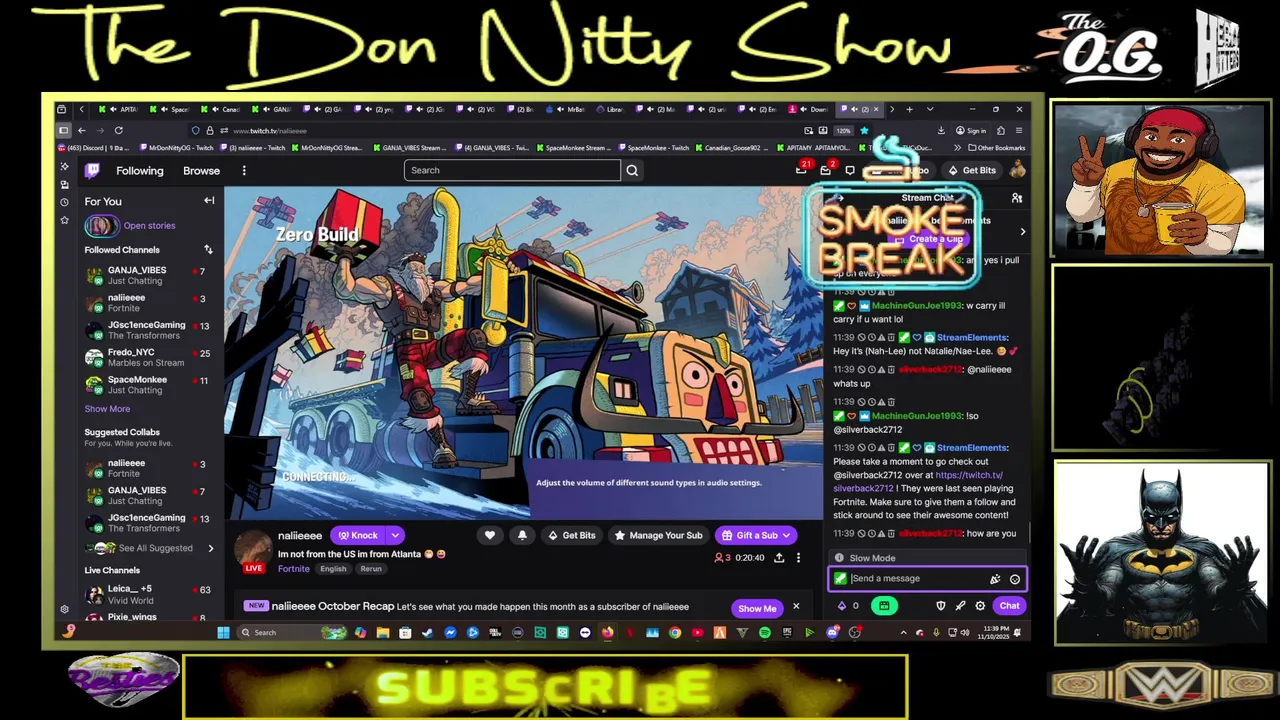Reload the browser page
The image size is (1280, 720).
(118, 131)
